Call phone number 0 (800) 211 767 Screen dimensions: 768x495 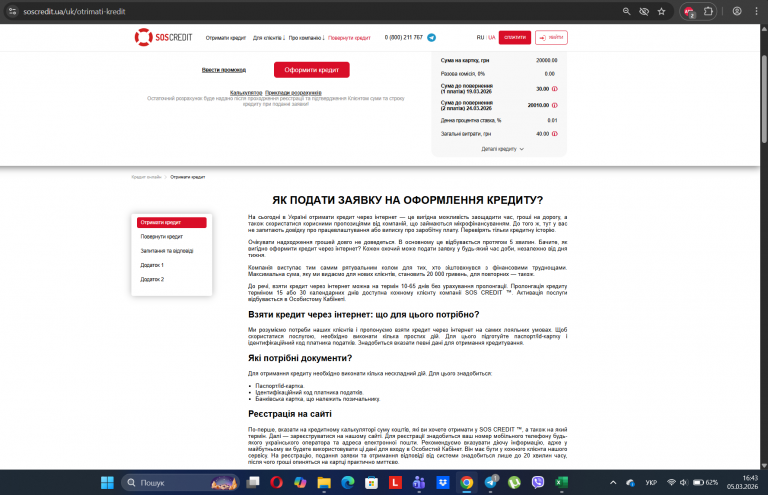click(x=404, y=37)
